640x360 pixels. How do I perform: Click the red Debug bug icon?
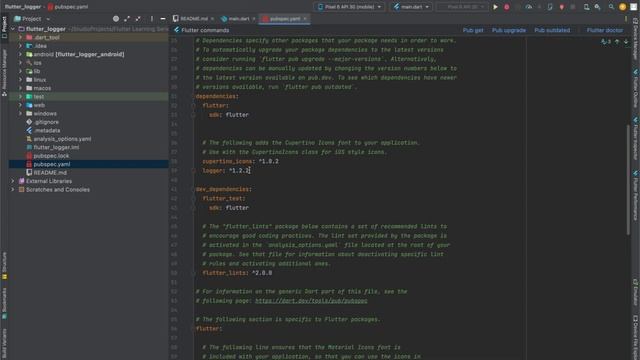(x=507, y=7)
